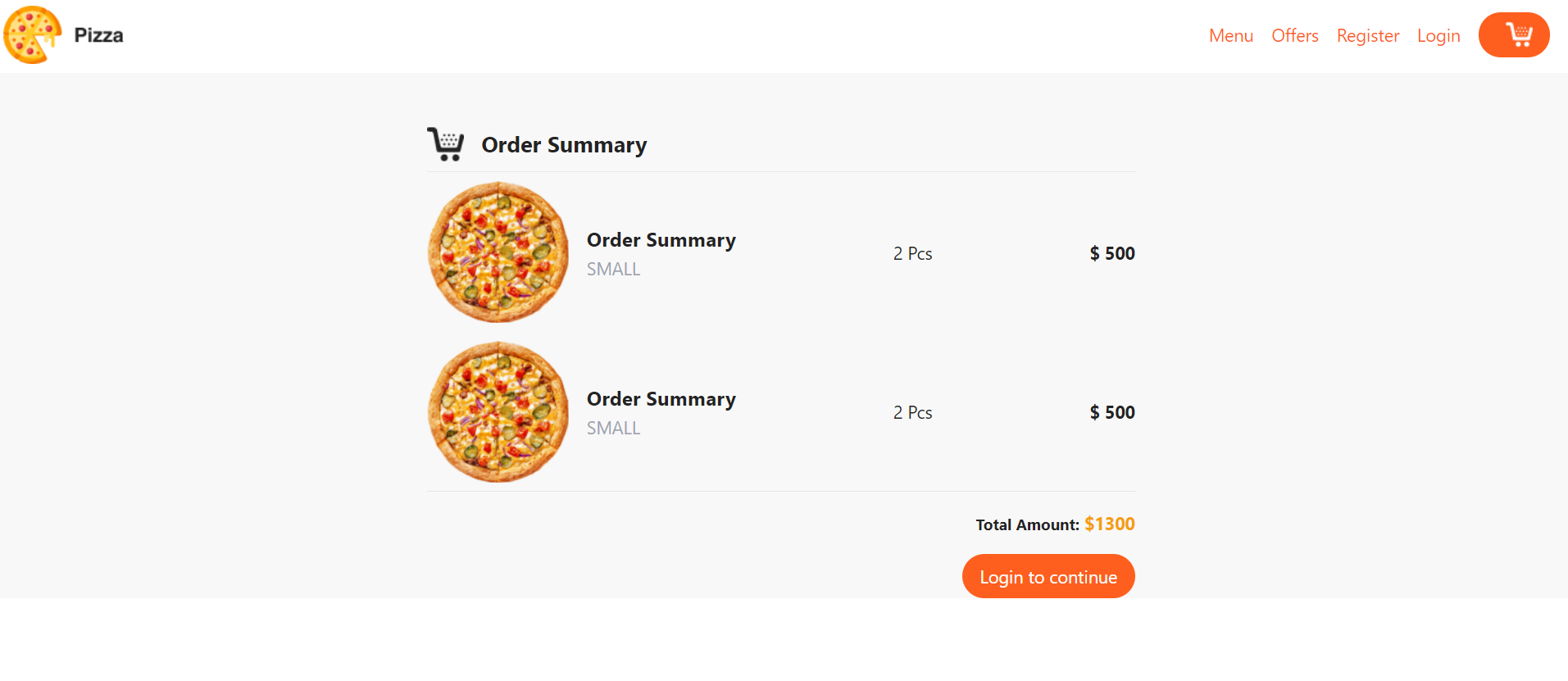Click the orange cart button in the header

tap(1513, 34)
